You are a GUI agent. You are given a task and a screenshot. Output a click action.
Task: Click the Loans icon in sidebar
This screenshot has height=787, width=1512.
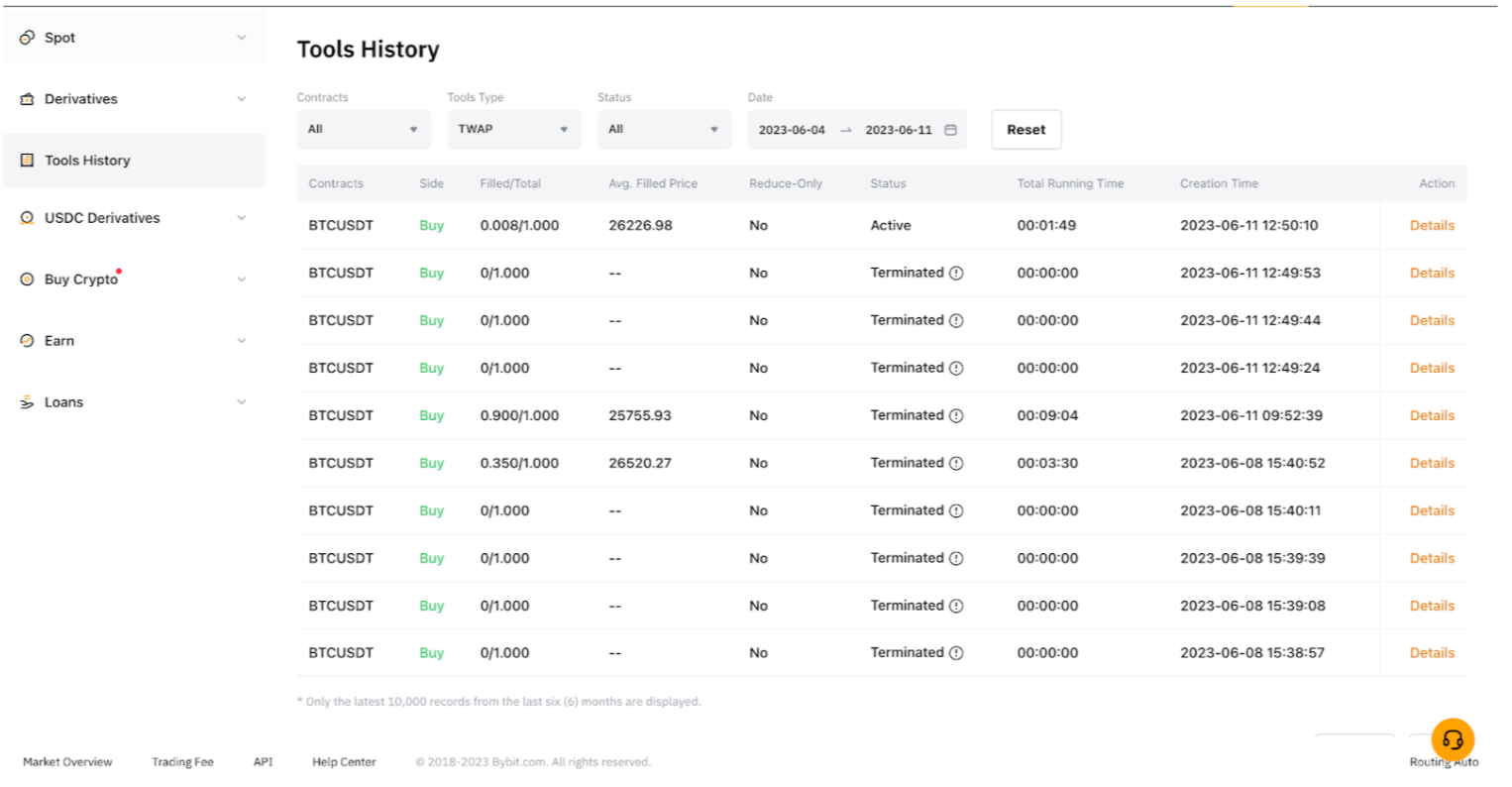point(27,402)
